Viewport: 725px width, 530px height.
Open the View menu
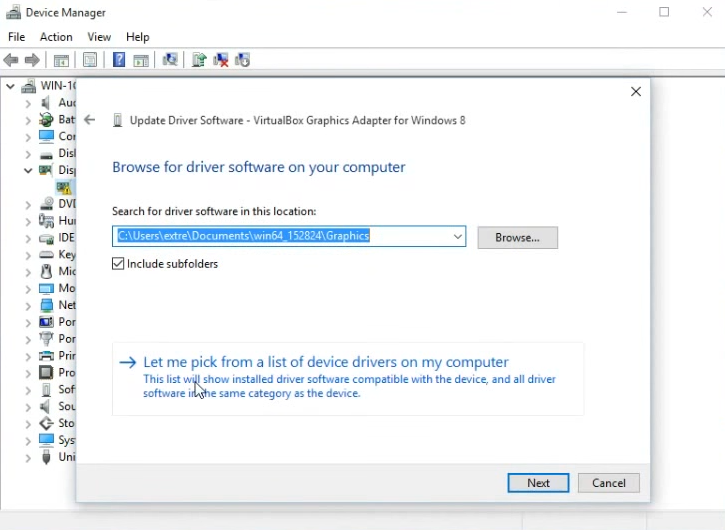tap(99, 37)
